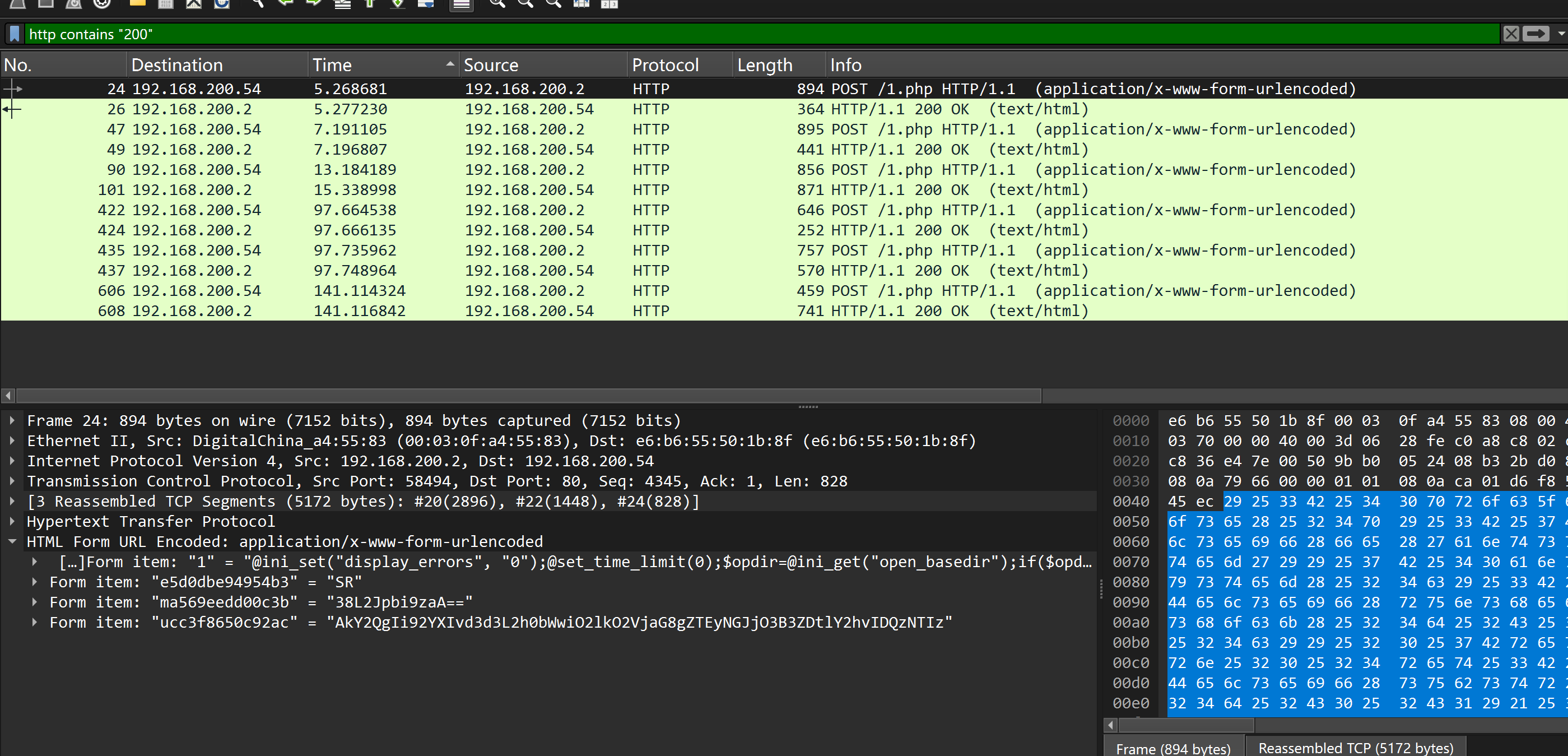Expand form item e5d0dbe94954b3
Screen dimensions: 1568x756
click(x=35, y=582)
